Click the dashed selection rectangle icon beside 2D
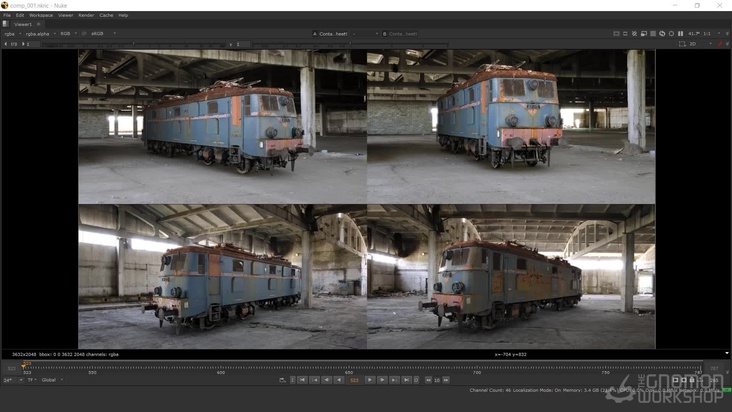Viewport: 732px width, 412px height. [x=682, y=44]
